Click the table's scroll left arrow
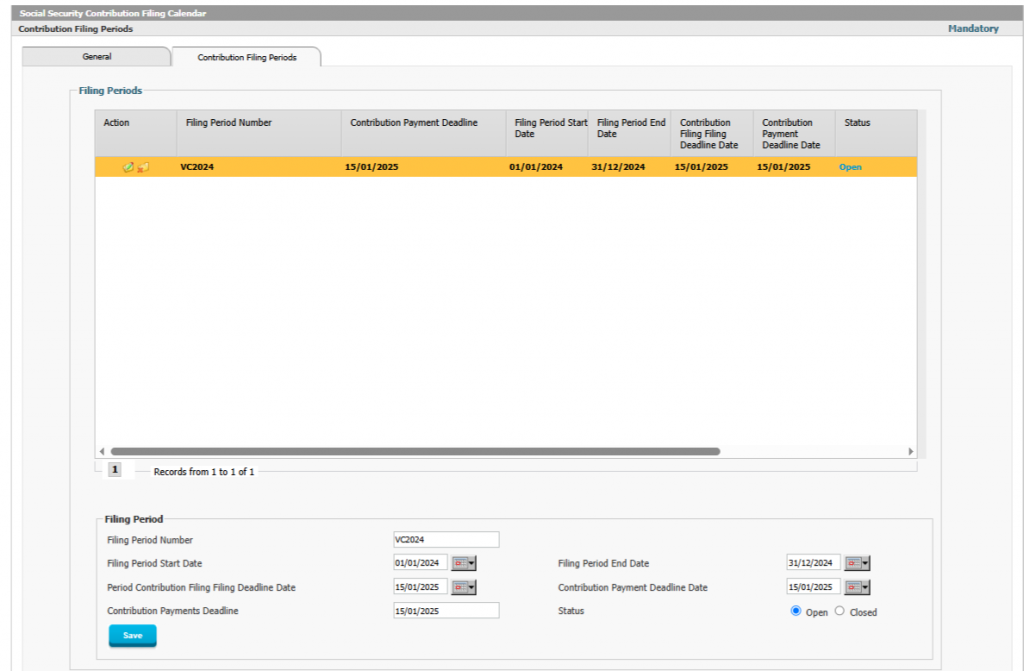The image size is (1024, 671). pyautogui.click(x=101, y=451)
